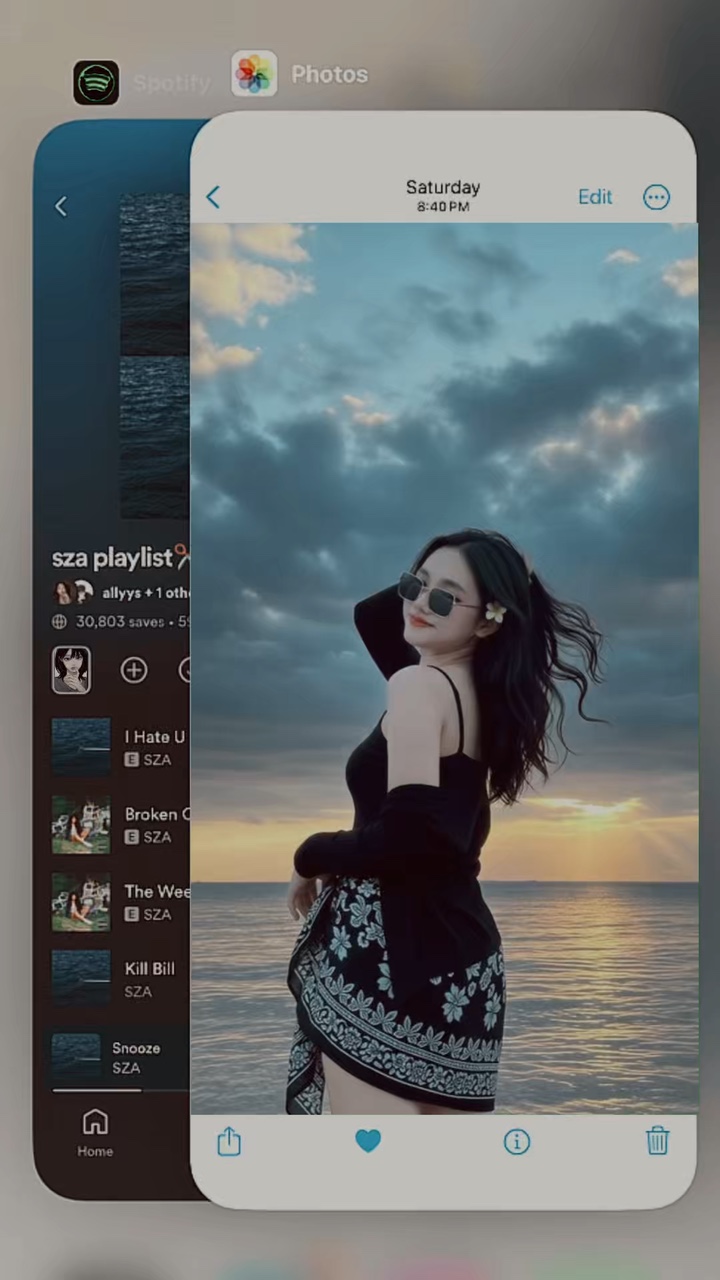Tap the Spotify back arrow
Viewport: 720px width, 1280px height.
coord(61,206)
